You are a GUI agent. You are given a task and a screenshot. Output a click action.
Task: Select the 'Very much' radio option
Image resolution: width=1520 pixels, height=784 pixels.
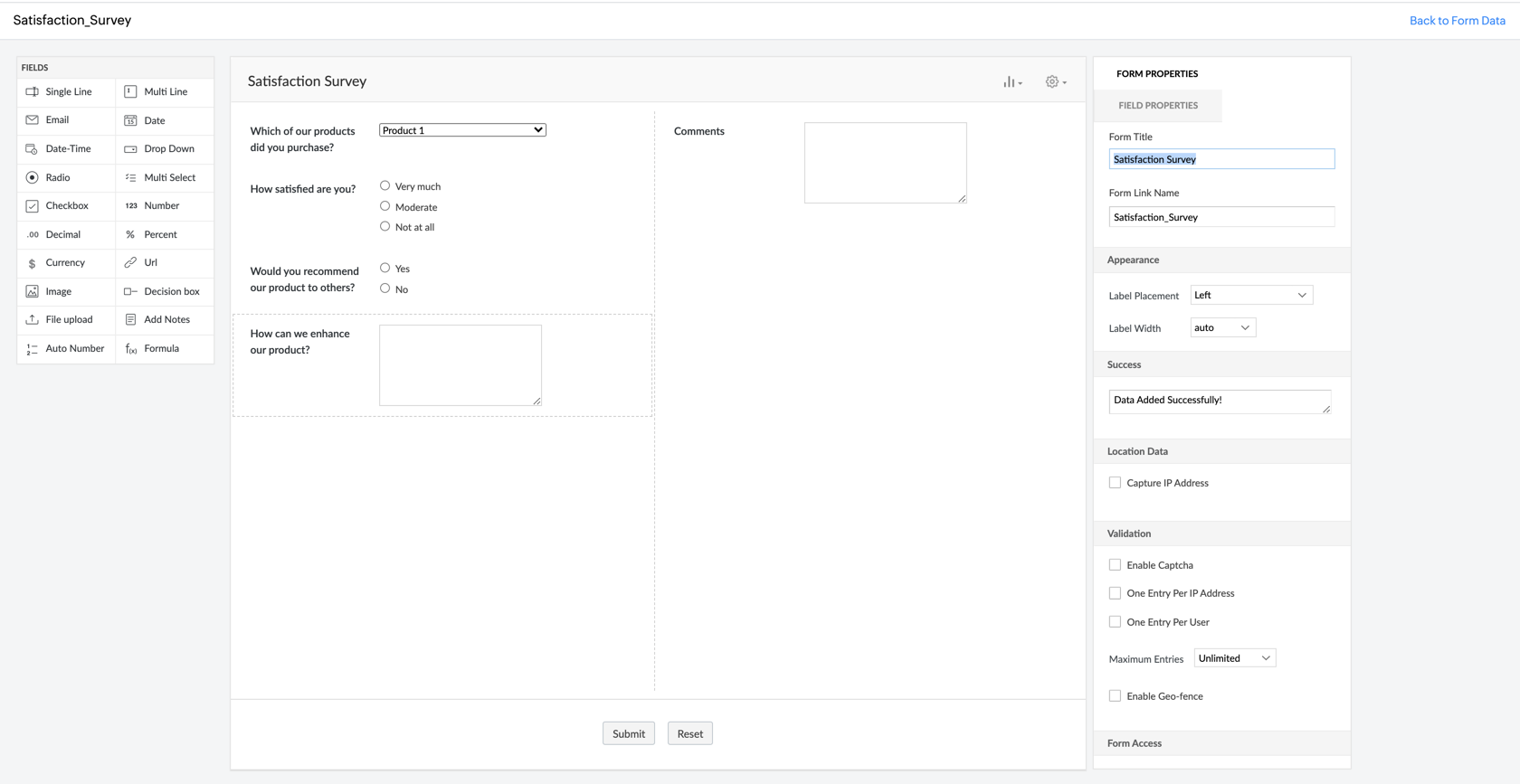tap(385, 185)
